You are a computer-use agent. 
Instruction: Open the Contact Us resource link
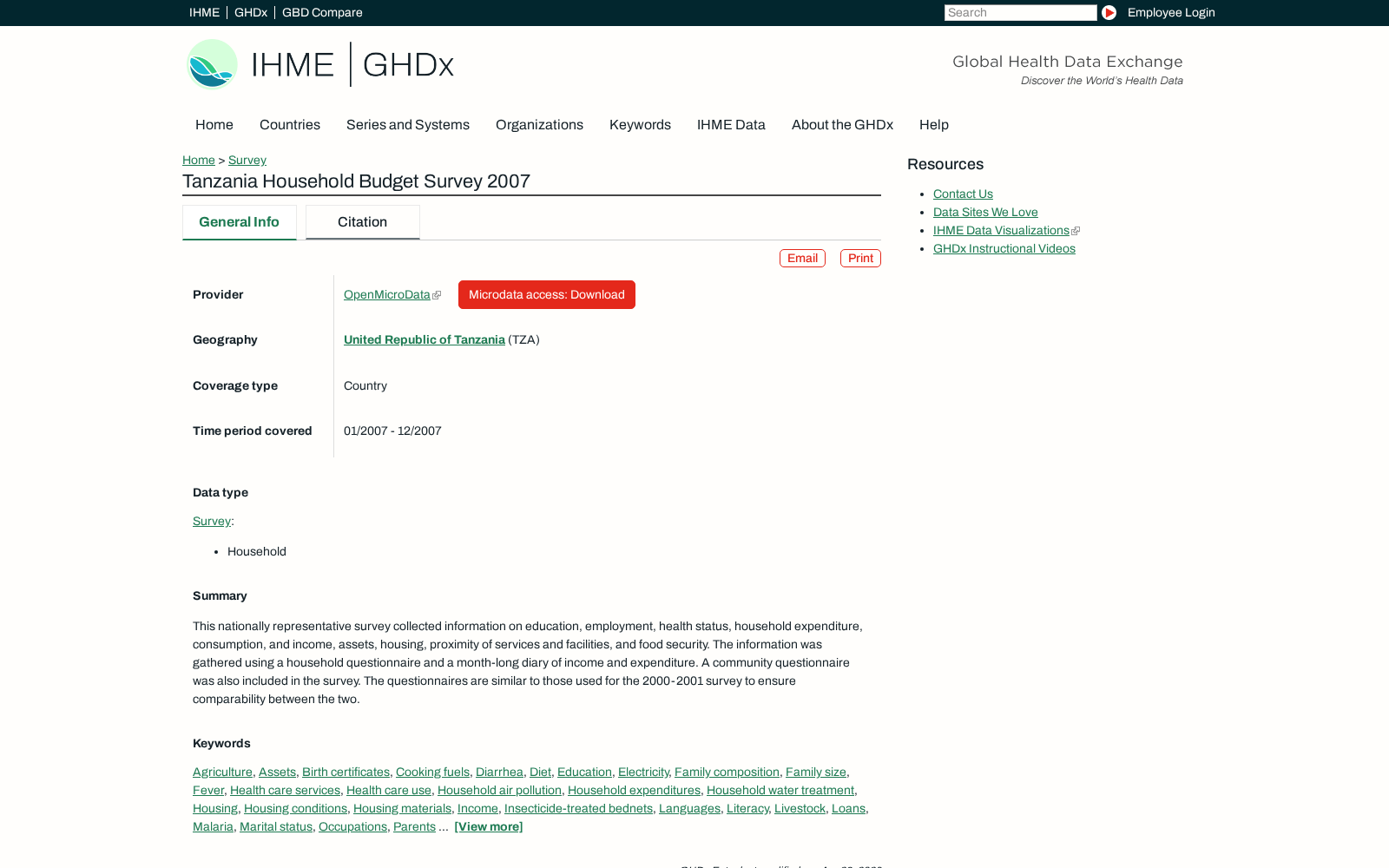(x=963, y=194)
